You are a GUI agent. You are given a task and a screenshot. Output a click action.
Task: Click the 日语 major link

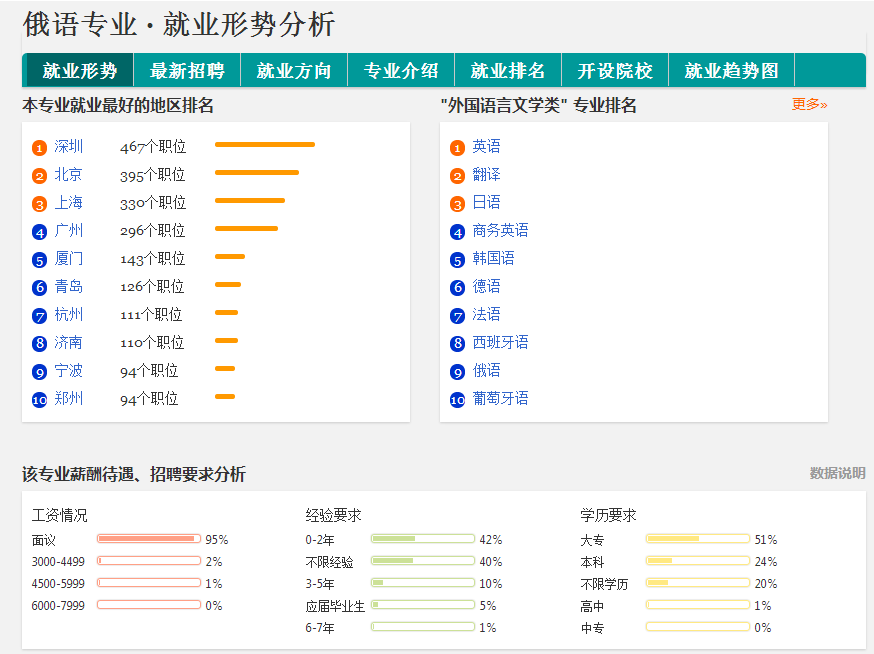pos(487,202)
